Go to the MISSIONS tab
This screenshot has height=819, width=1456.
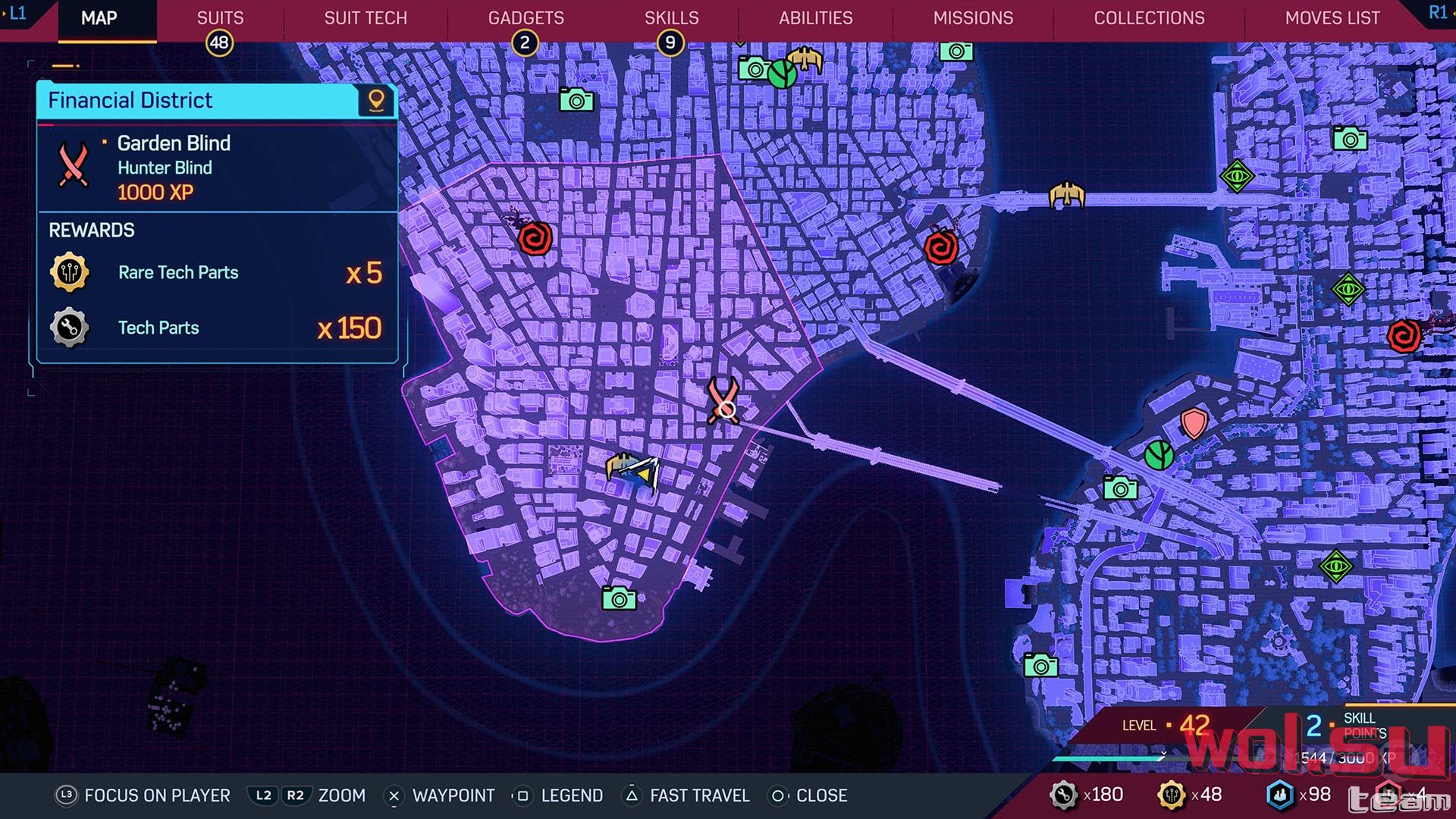click(x=973, y=17)
